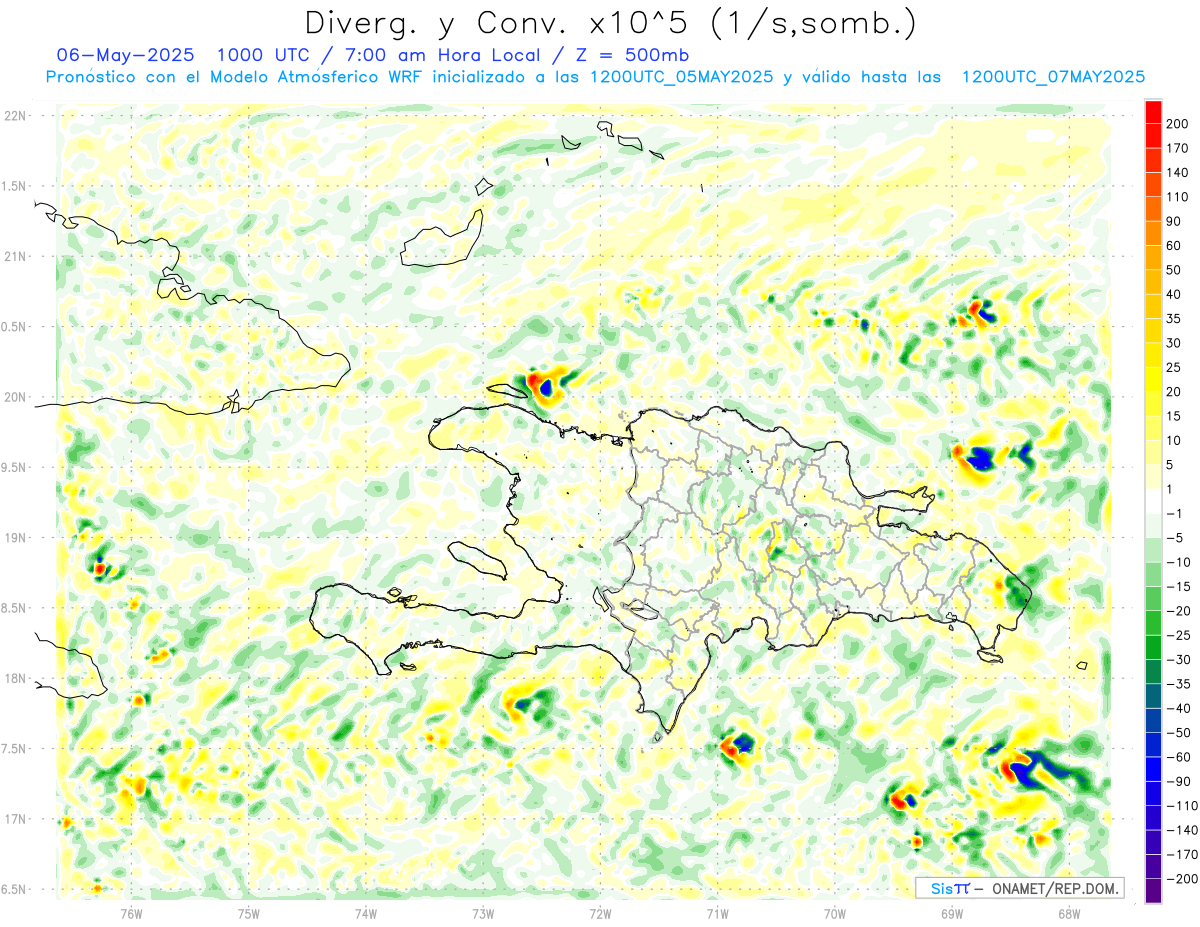Click the color bar label '35'
1200x927 pixels.
tap(1175, 319)
